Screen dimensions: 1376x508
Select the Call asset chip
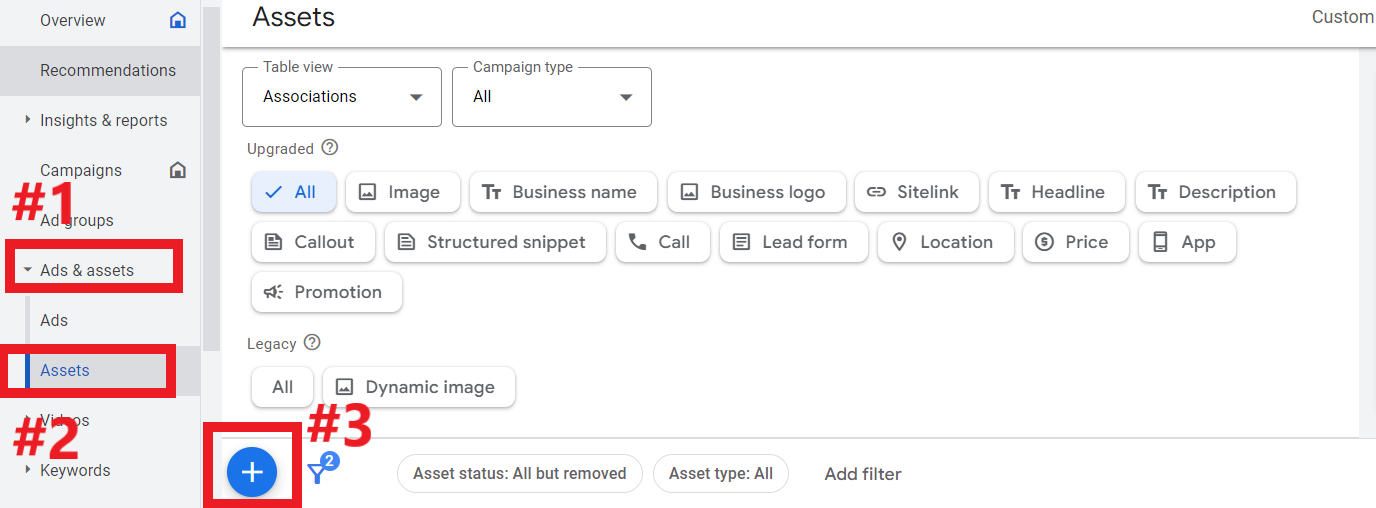662,242
